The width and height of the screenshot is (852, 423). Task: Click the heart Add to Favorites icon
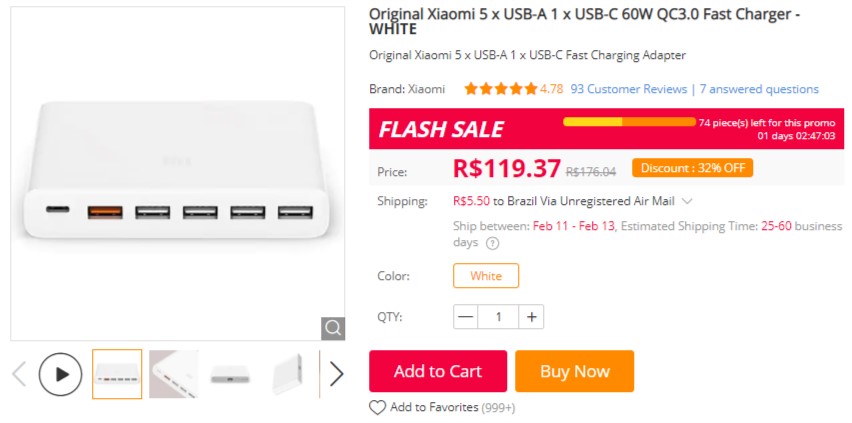[377, 408]
